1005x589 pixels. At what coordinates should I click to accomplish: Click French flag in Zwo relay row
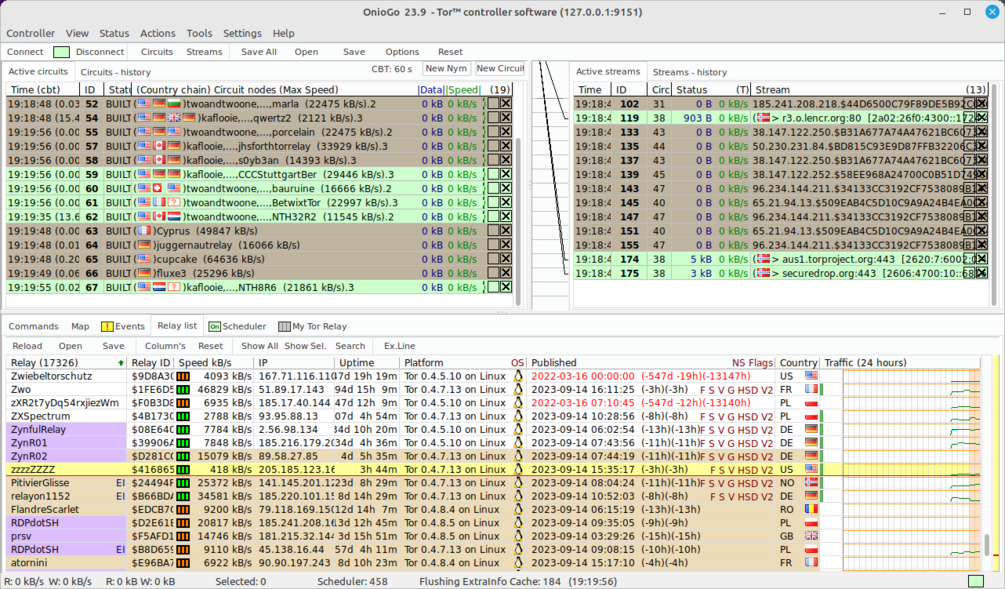coord(811,389)
